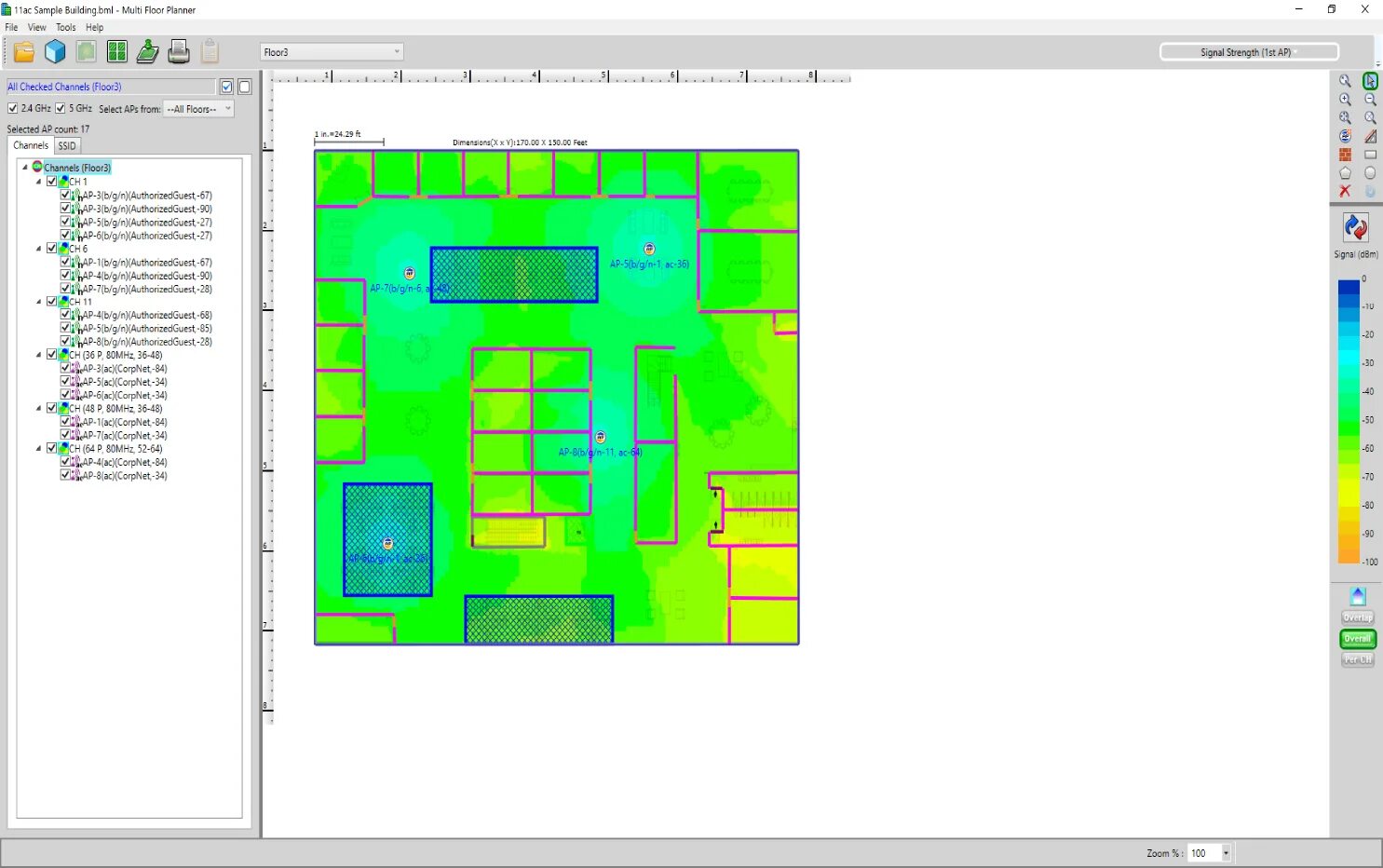Open the Zoom % dropdown arrow
The height and width of the screenshot is (868, 1383).
point(1226,853)
